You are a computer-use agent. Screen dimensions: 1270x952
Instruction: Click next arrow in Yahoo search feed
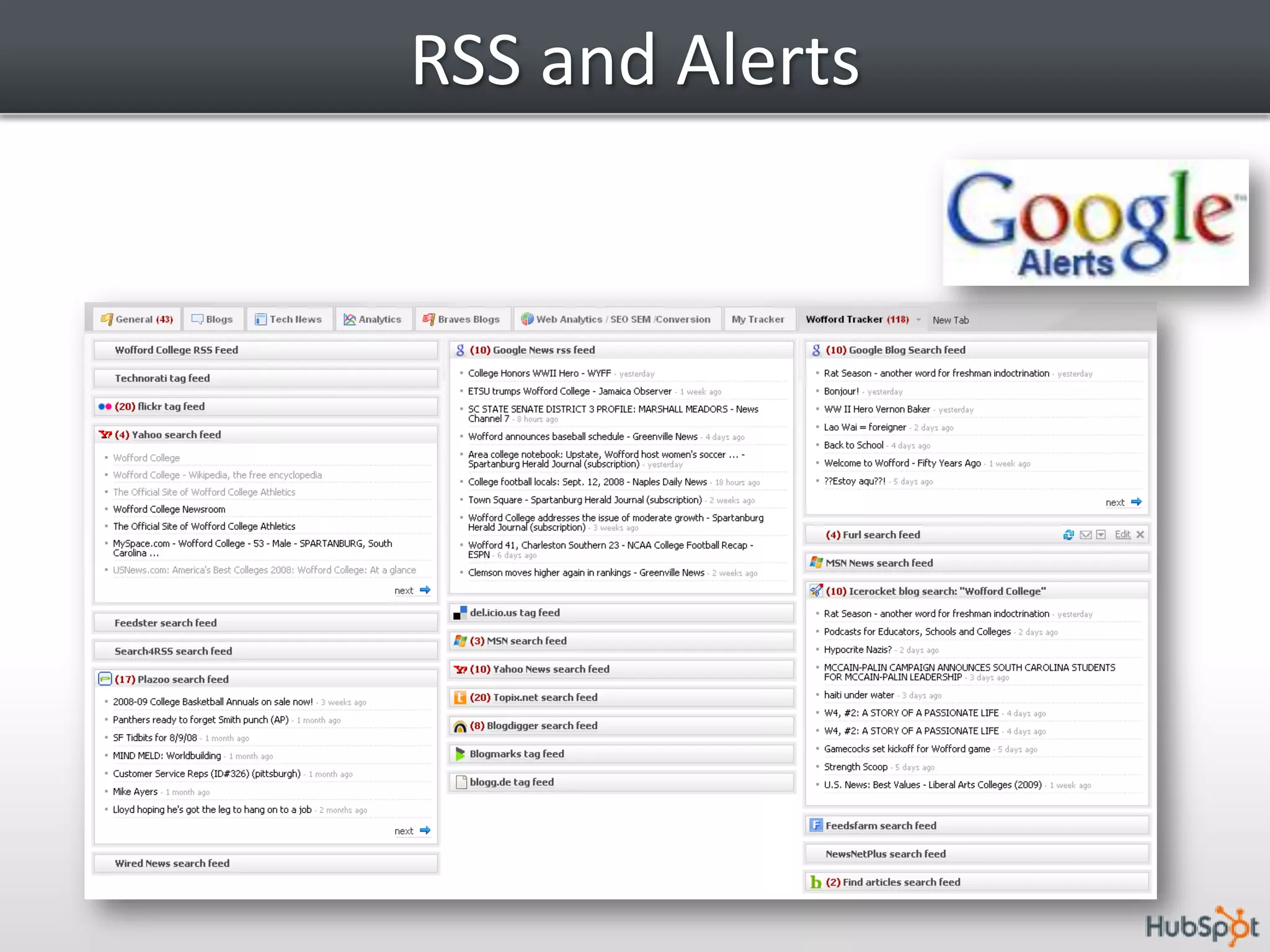tap(425, 590)
